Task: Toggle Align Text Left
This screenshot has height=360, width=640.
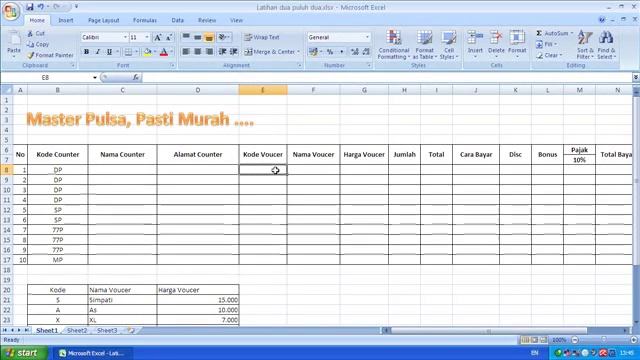Action: coord(186,52)
